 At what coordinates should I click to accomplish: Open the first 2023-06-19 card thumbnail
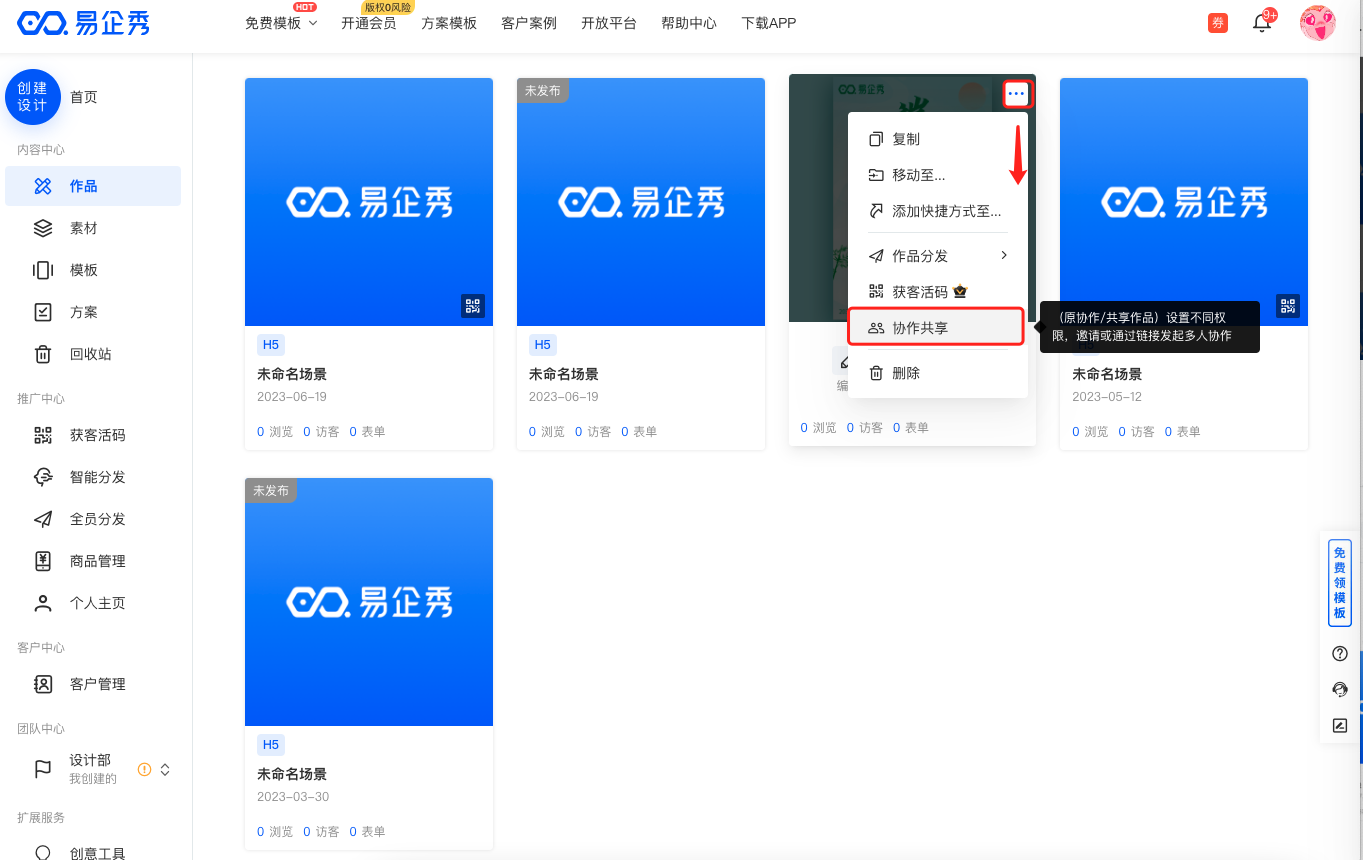click(x=369, y=202)
